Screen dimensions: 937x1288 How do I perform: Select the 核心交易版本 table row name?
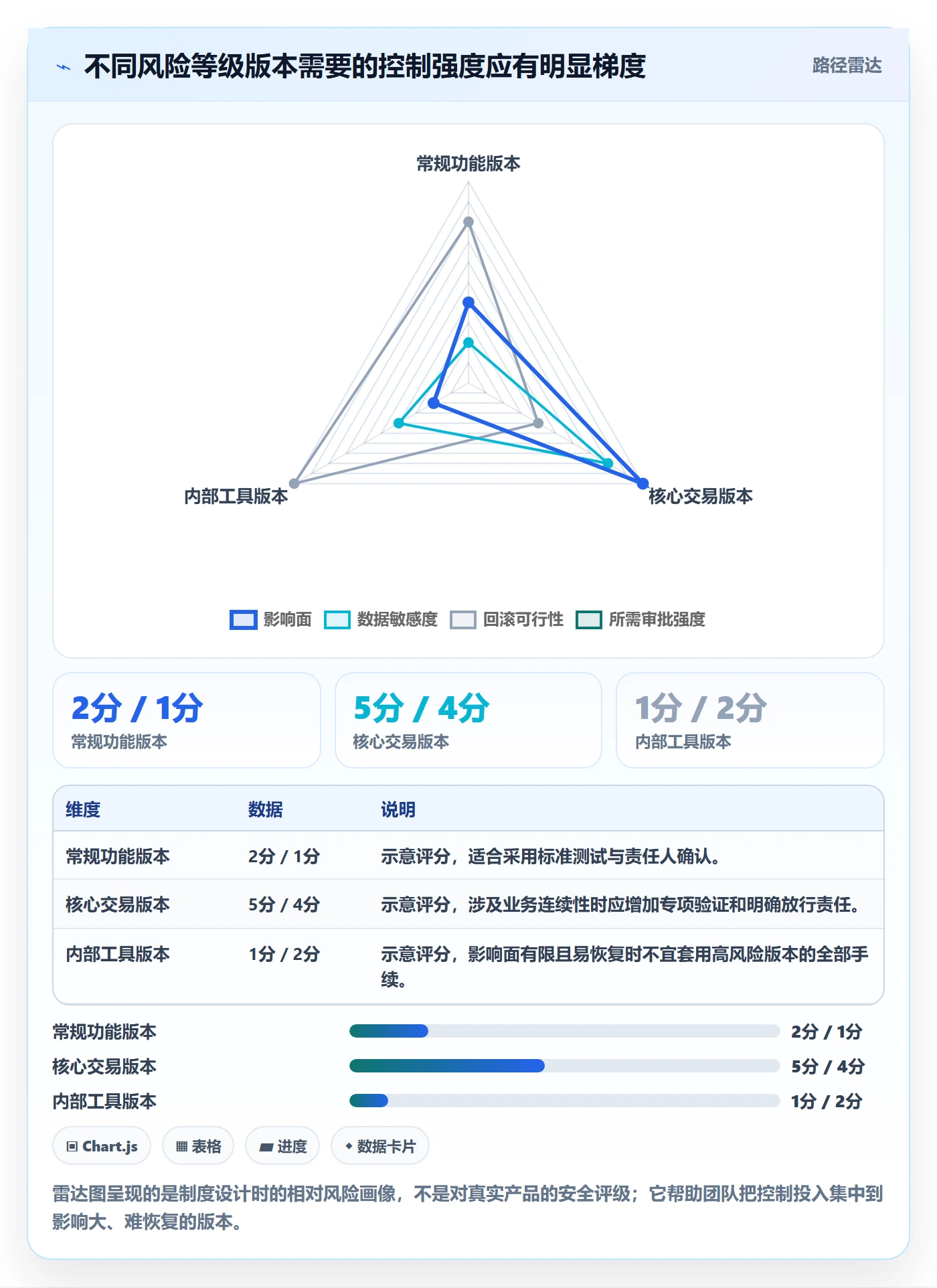point(118,904)
